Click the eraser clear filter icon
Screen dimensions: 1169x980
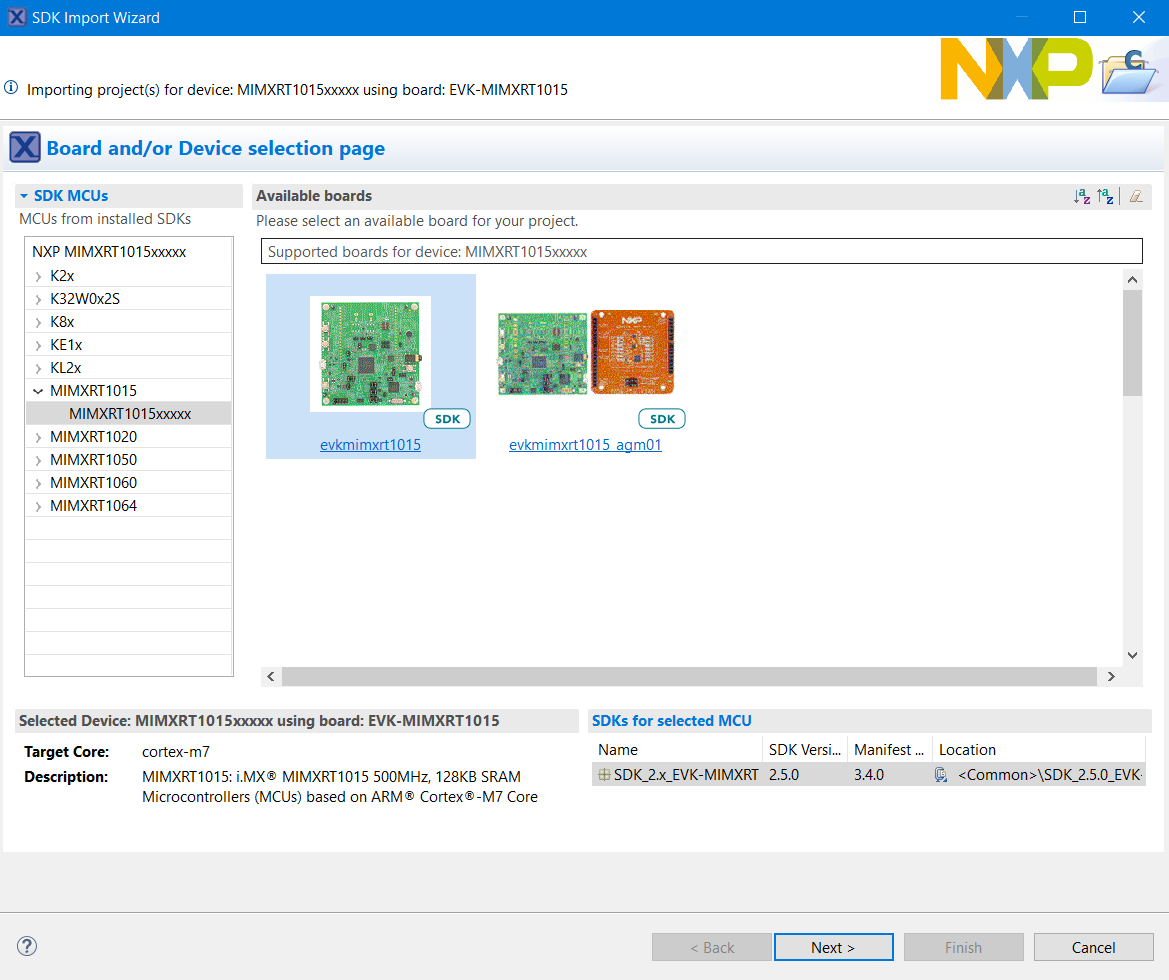click(x=1135, y=196)
